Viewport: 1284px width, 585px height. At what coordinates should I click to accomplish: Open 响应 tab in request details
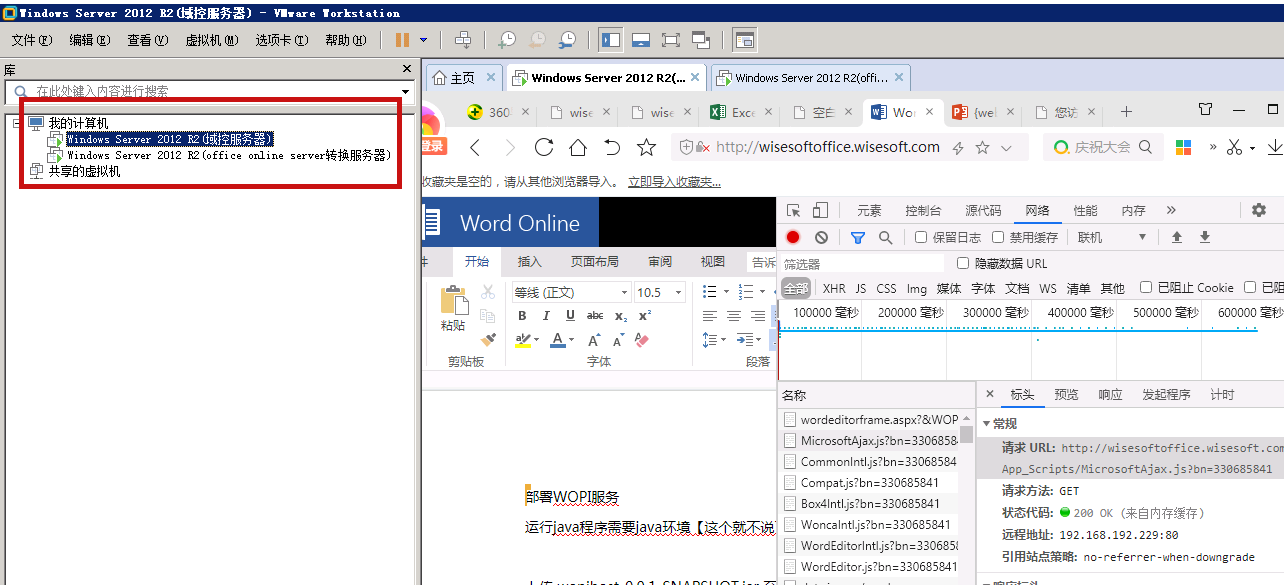[1110, 395]
